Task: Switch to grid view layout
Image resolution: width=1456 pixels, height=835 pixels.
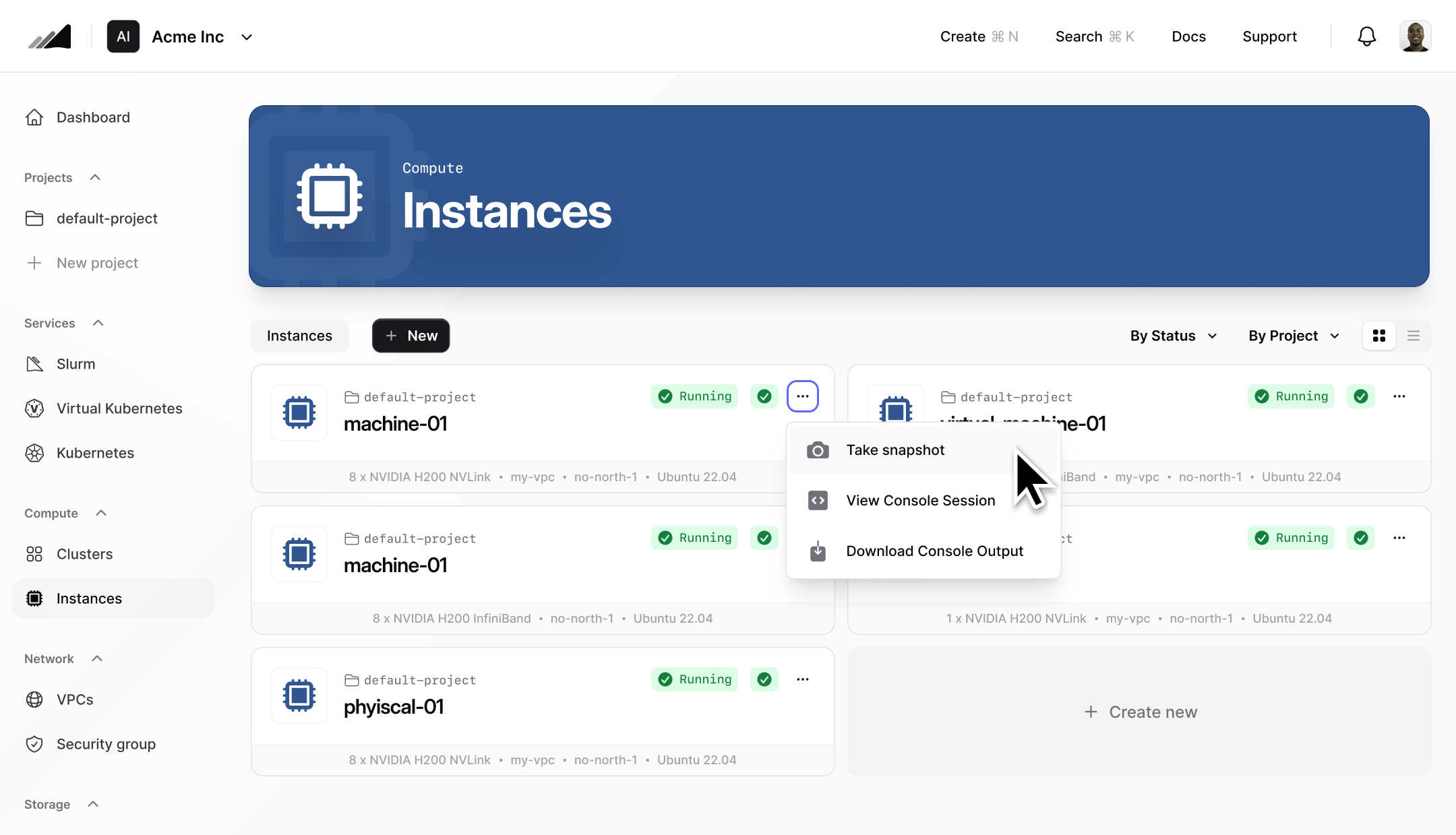Action: [x=1379, y=336]
